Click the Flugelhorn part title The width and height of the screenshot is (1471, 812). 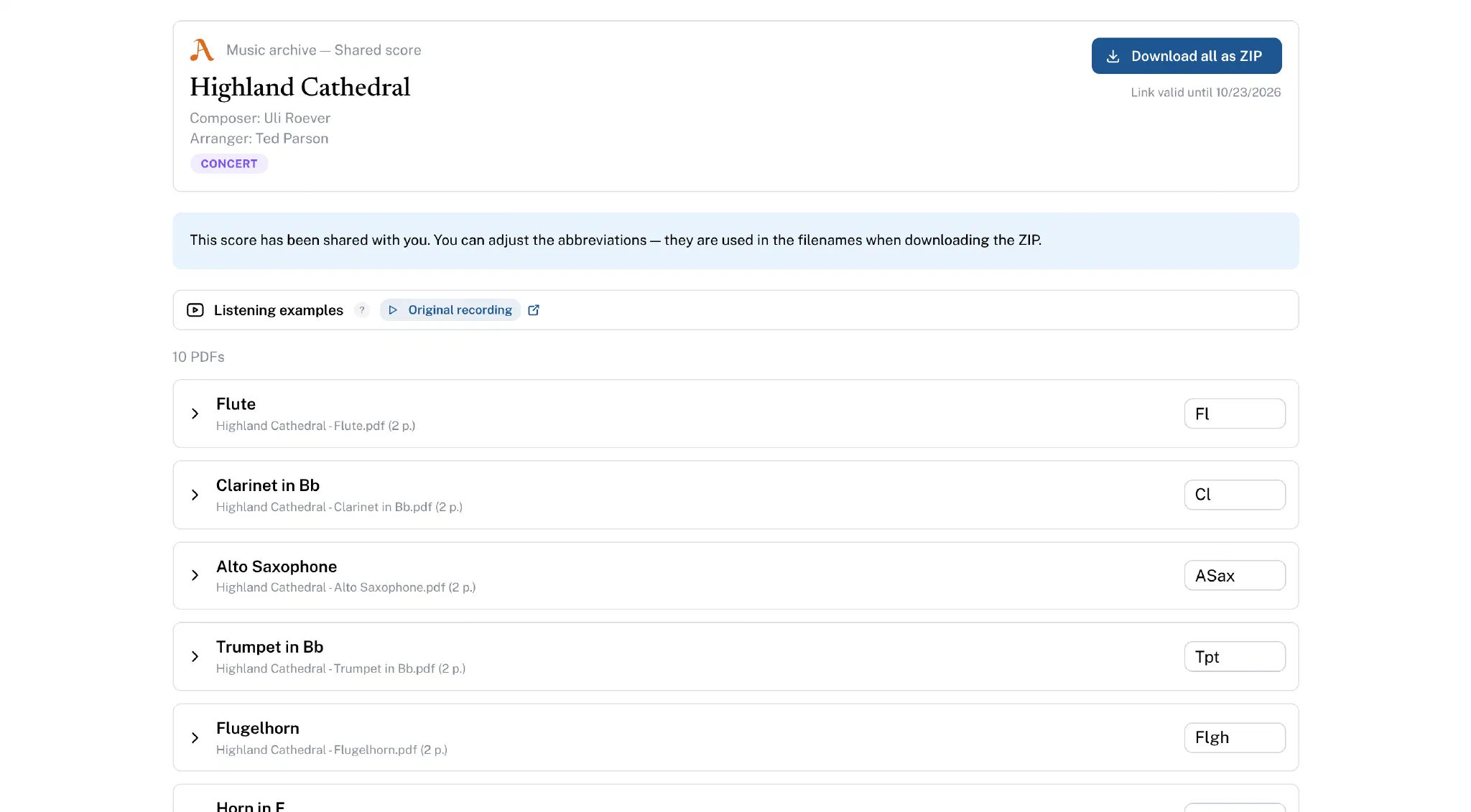tap(258, 728)
